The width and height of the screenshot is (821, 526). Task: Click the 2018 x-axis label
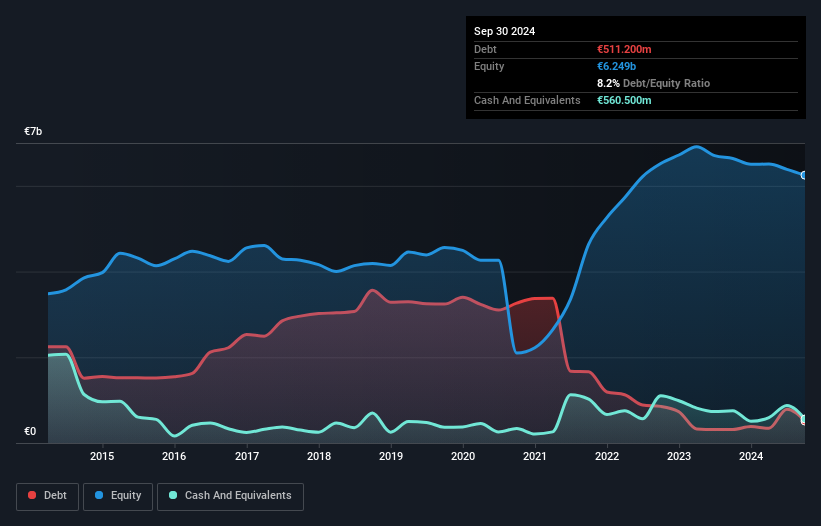[319, 456]
